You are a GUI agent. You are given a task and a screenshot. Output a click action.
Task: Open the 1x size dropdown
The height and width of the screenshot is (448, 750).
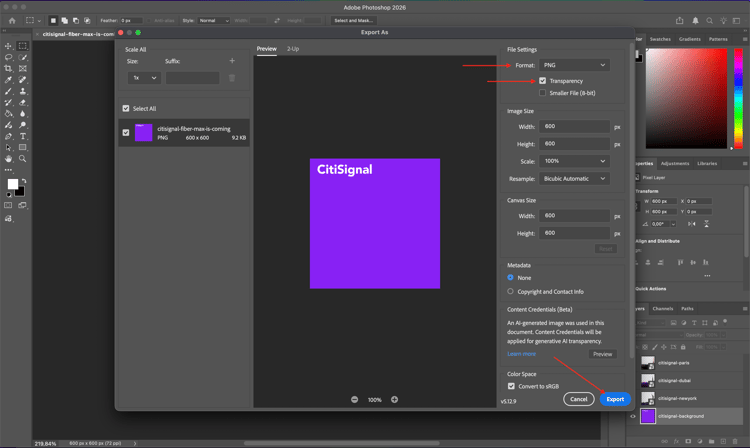point(143,78)
